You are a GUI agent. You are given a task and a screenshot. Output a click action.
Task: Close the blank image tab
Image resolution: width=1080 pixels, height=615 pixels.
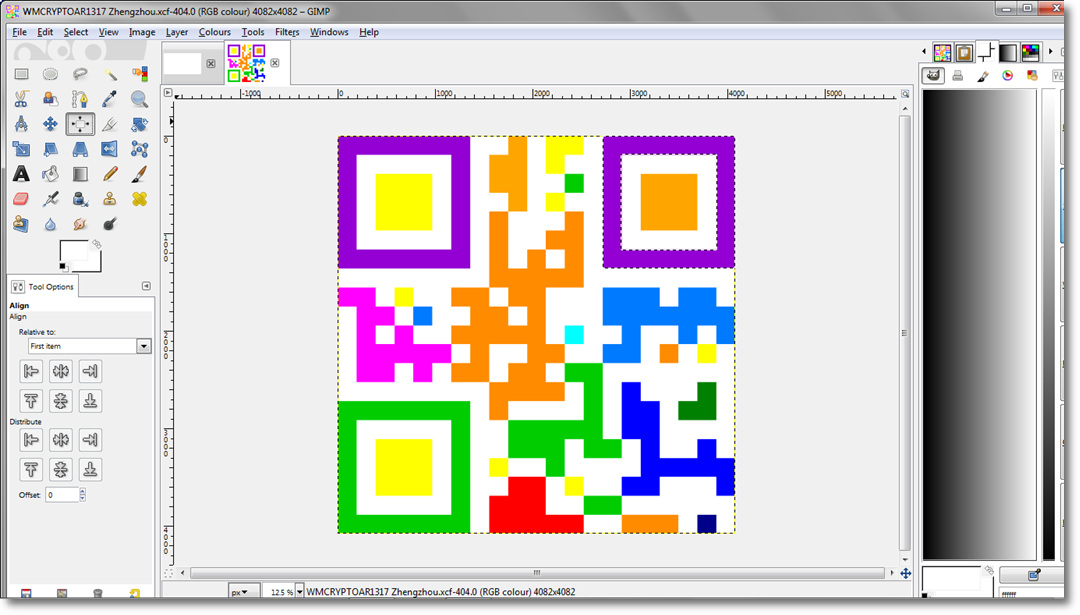[x=211, y=63]
